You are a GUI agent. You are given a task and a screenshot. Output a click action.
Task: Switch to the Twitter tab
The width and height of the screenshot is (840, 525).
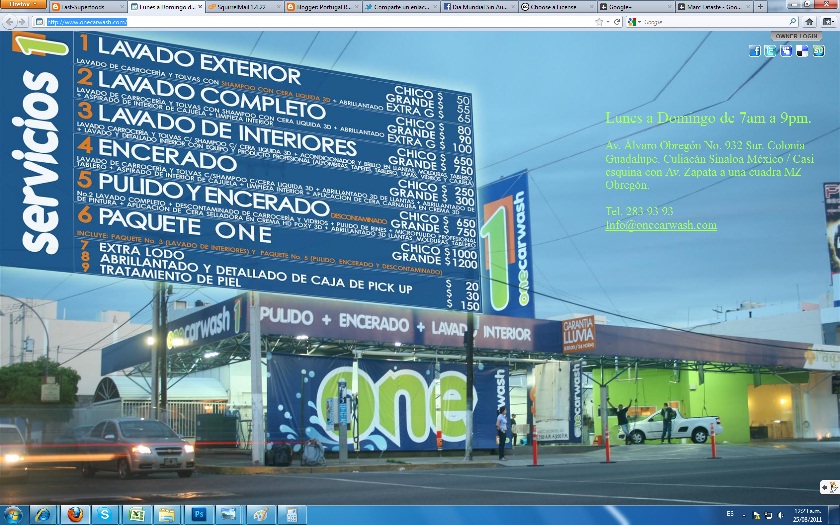401,6
